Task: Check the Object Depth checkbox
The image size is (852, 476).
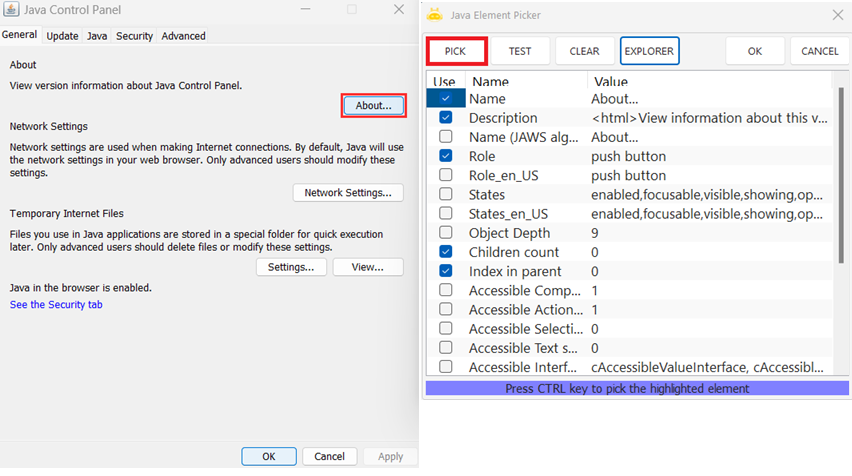Action: [446, 233]
